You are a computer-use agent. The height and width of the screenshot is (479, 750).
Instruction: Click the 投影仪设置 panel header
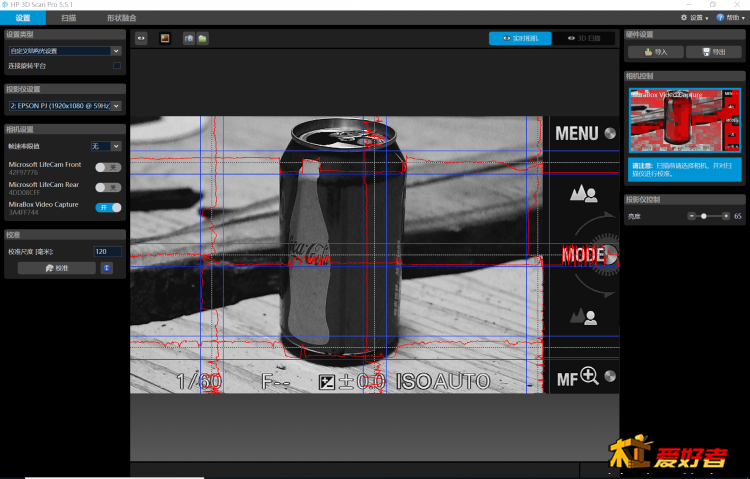point(65,89)
